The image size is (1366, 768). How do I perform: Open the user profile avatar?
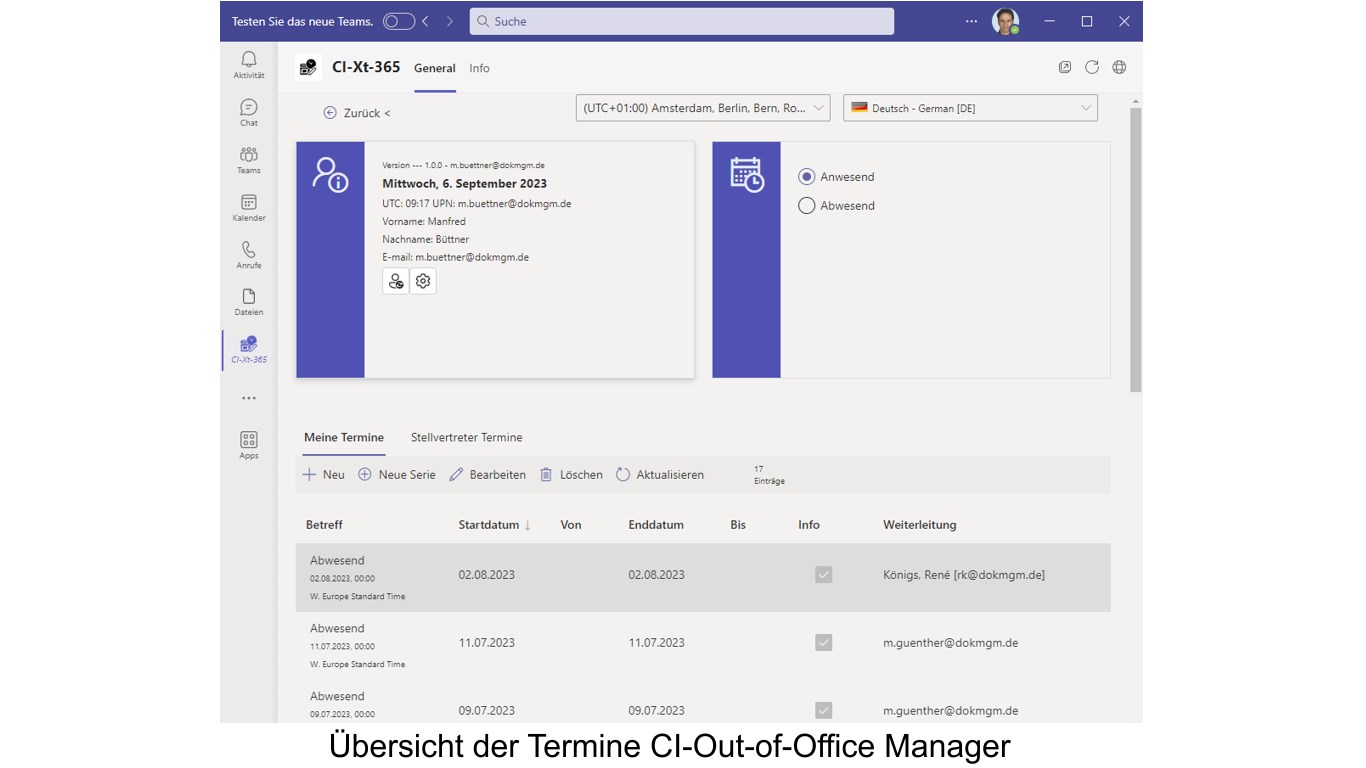[1005, 21]
